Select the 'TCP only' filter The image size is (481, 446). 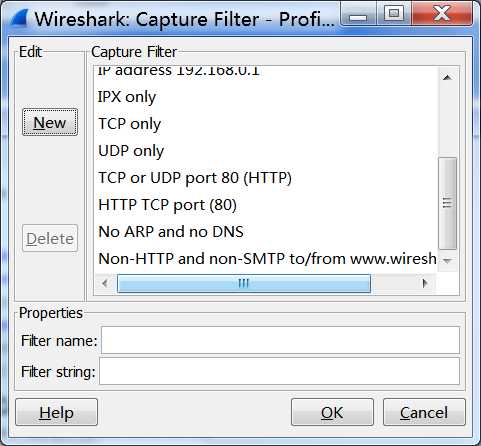point(267,124)
